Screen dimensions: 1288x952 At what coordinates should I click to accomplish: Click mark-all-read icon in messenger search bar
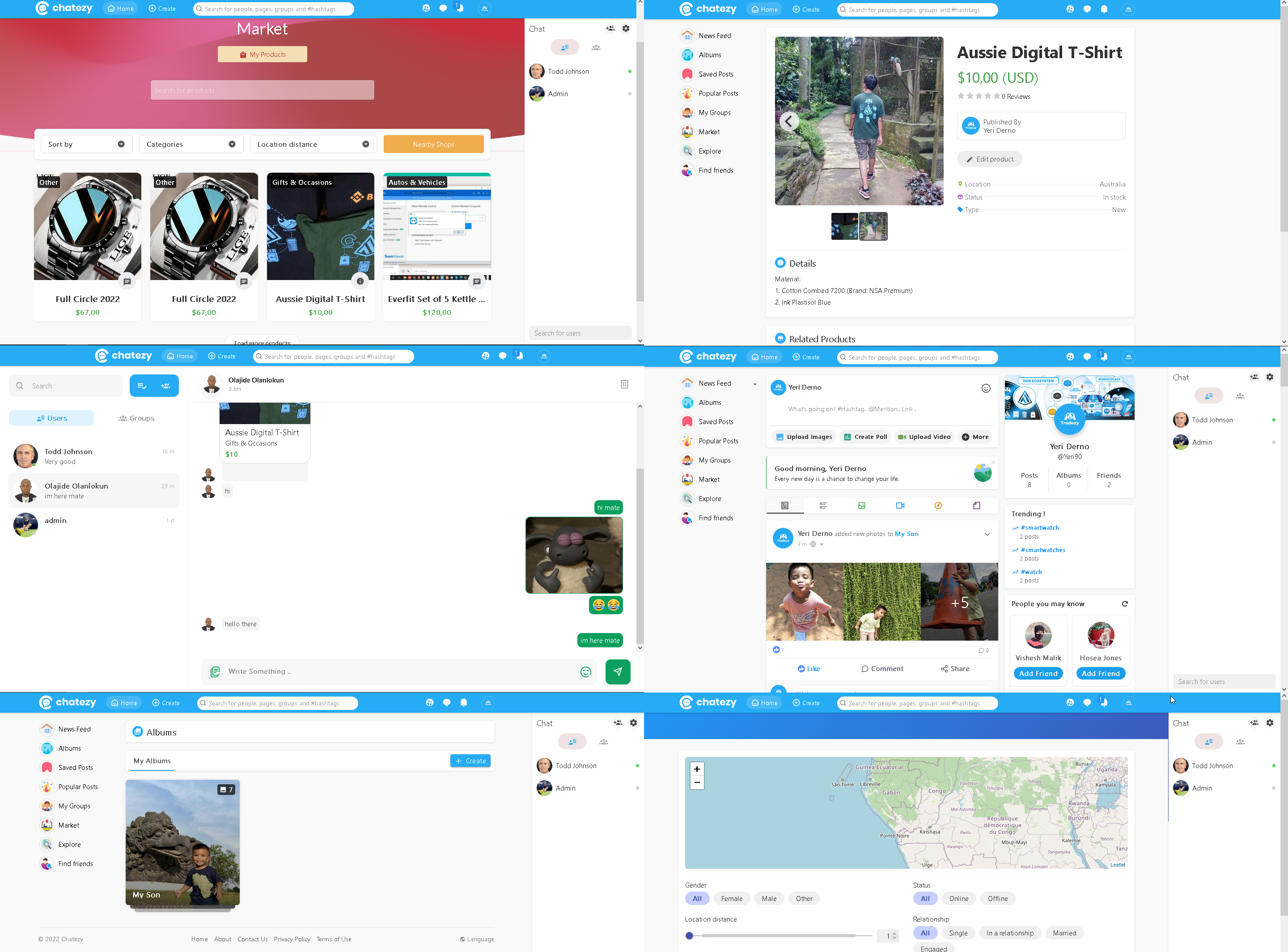click(x=142, y=386)
